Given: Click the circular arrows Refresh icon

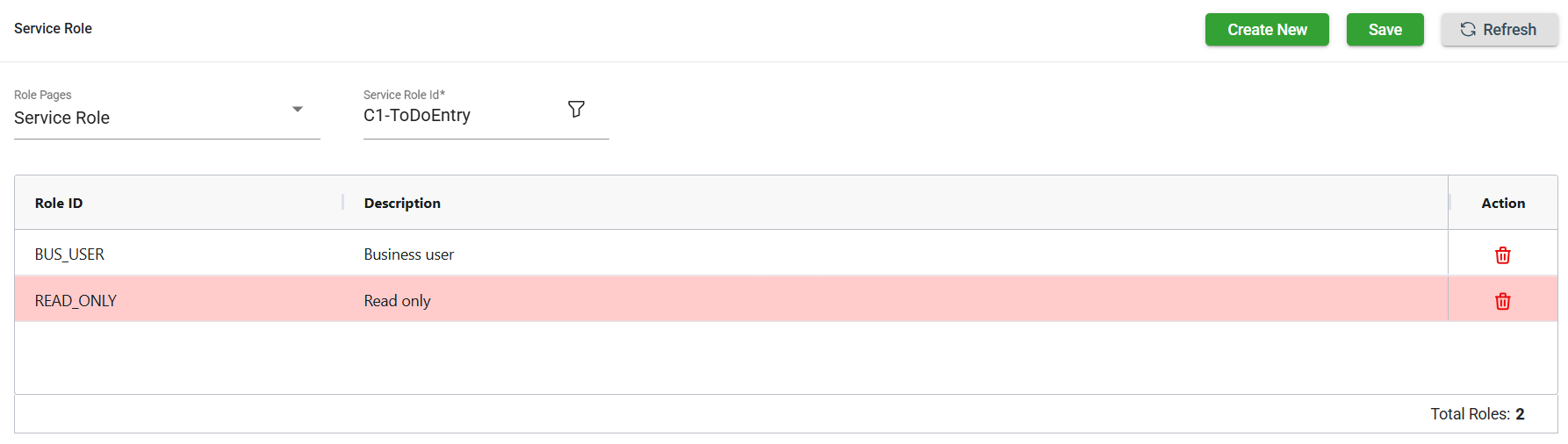Looking at the screenshot, I should [1467, 29].
